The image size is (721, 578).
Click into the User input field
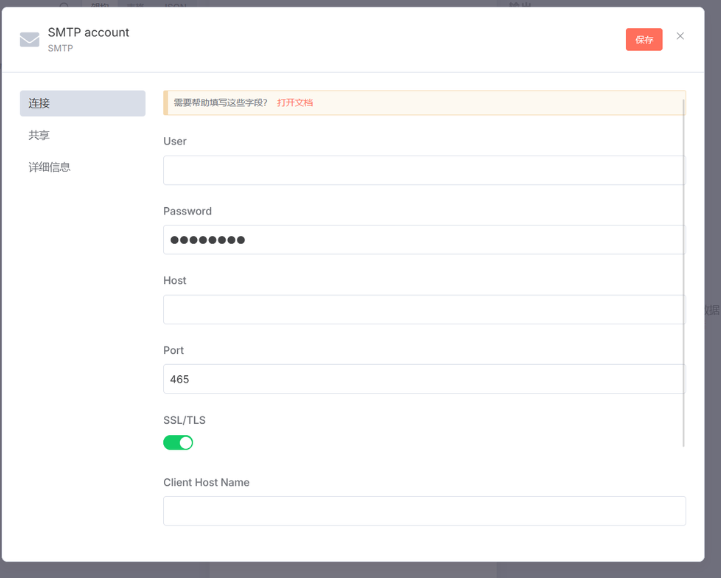click(423, 170)
